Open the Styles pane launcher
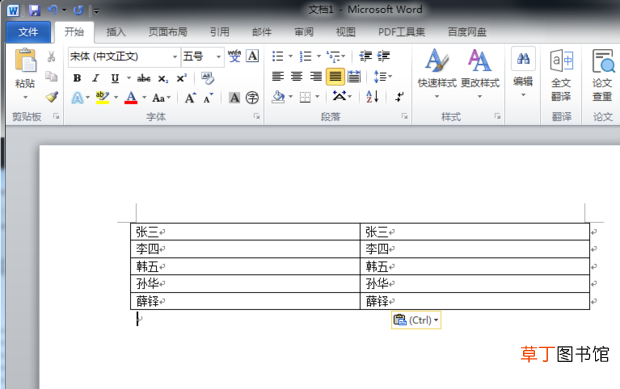The height and width of the screenshot is (389, 620). pyautogui.click(x=497, y=116)
